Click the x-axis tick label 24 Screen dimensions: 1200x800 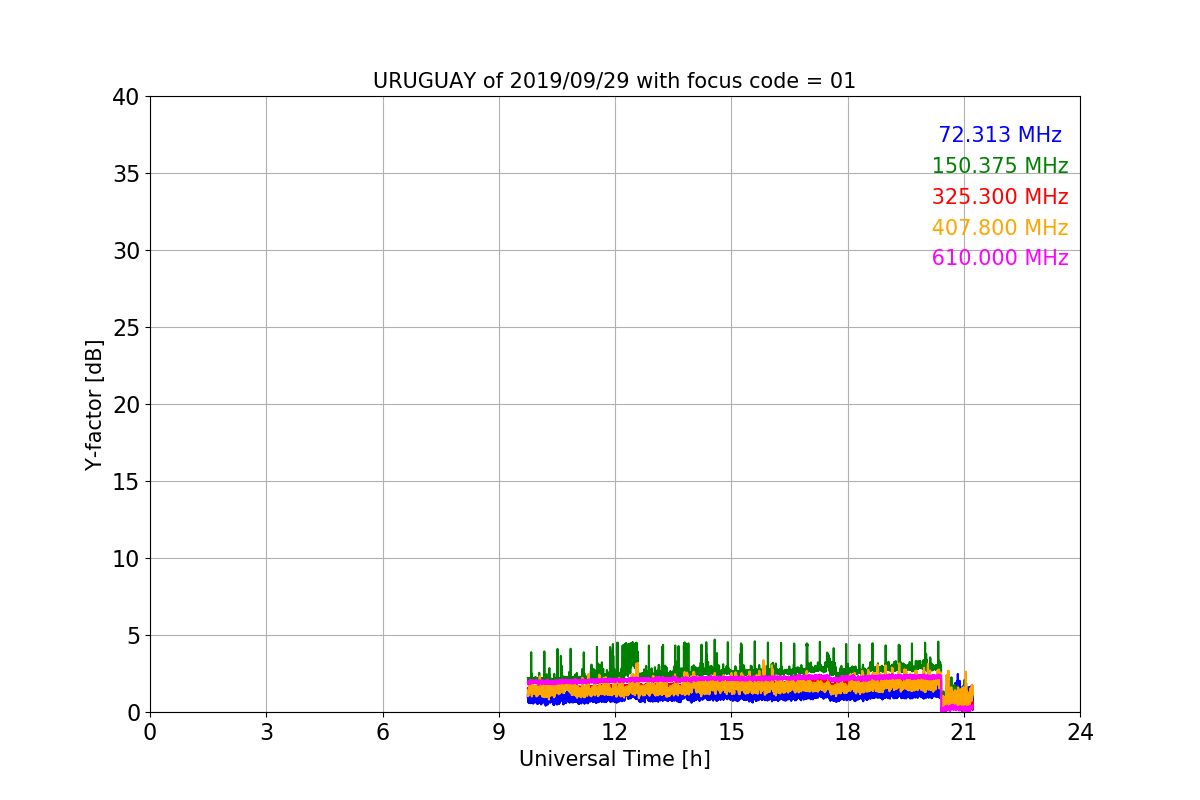(x=1080, y=732)
